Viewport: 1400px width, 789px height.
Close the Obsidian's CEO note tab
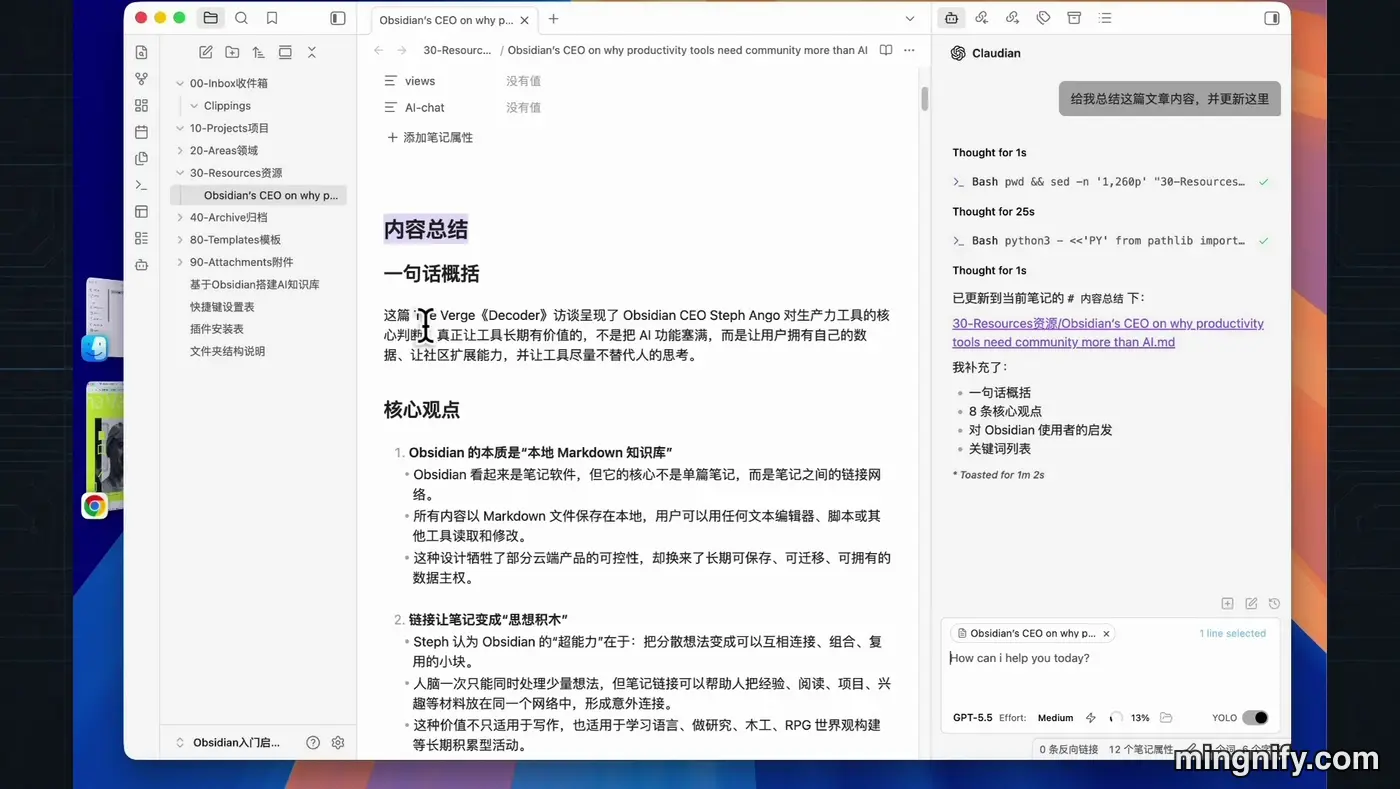click(x=526, y=19)
